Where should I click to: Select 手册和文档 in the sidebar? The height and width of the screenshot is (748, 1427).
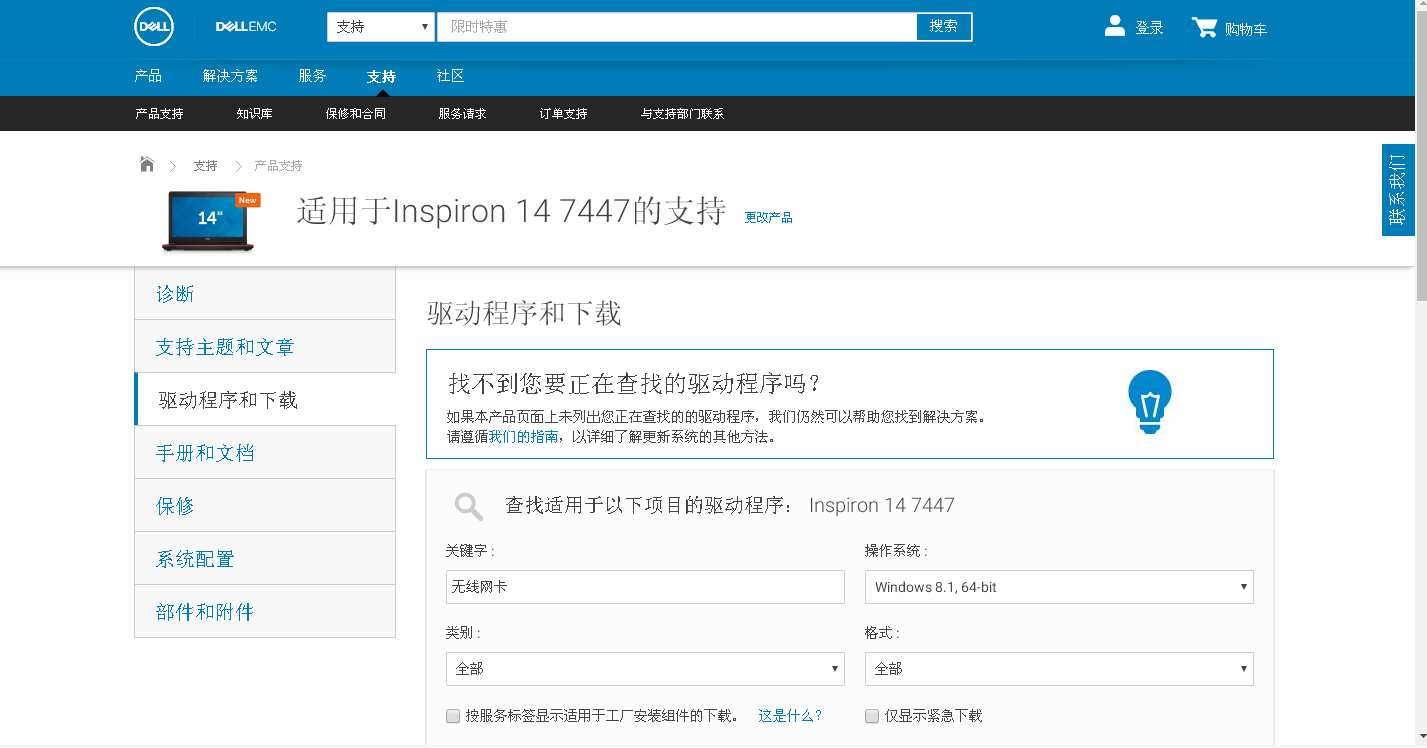point(265,453)
